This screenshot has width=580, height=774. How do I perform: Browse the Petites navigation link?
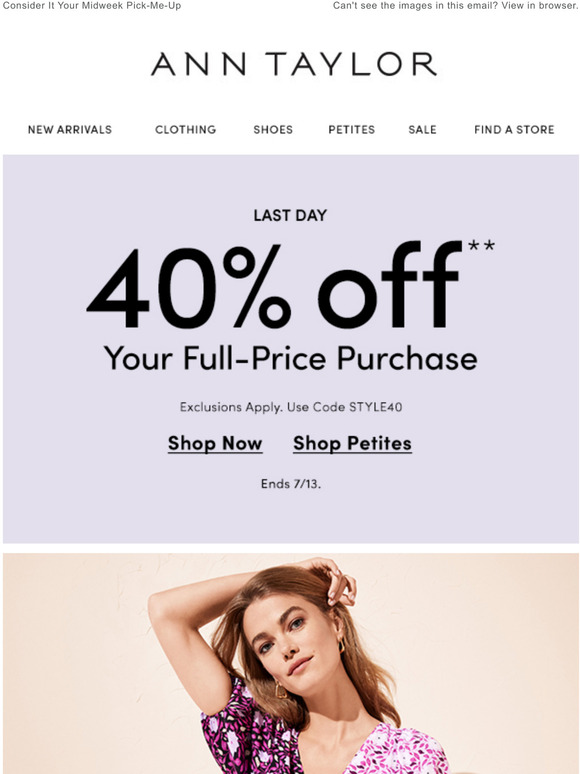tap(351, 130)
